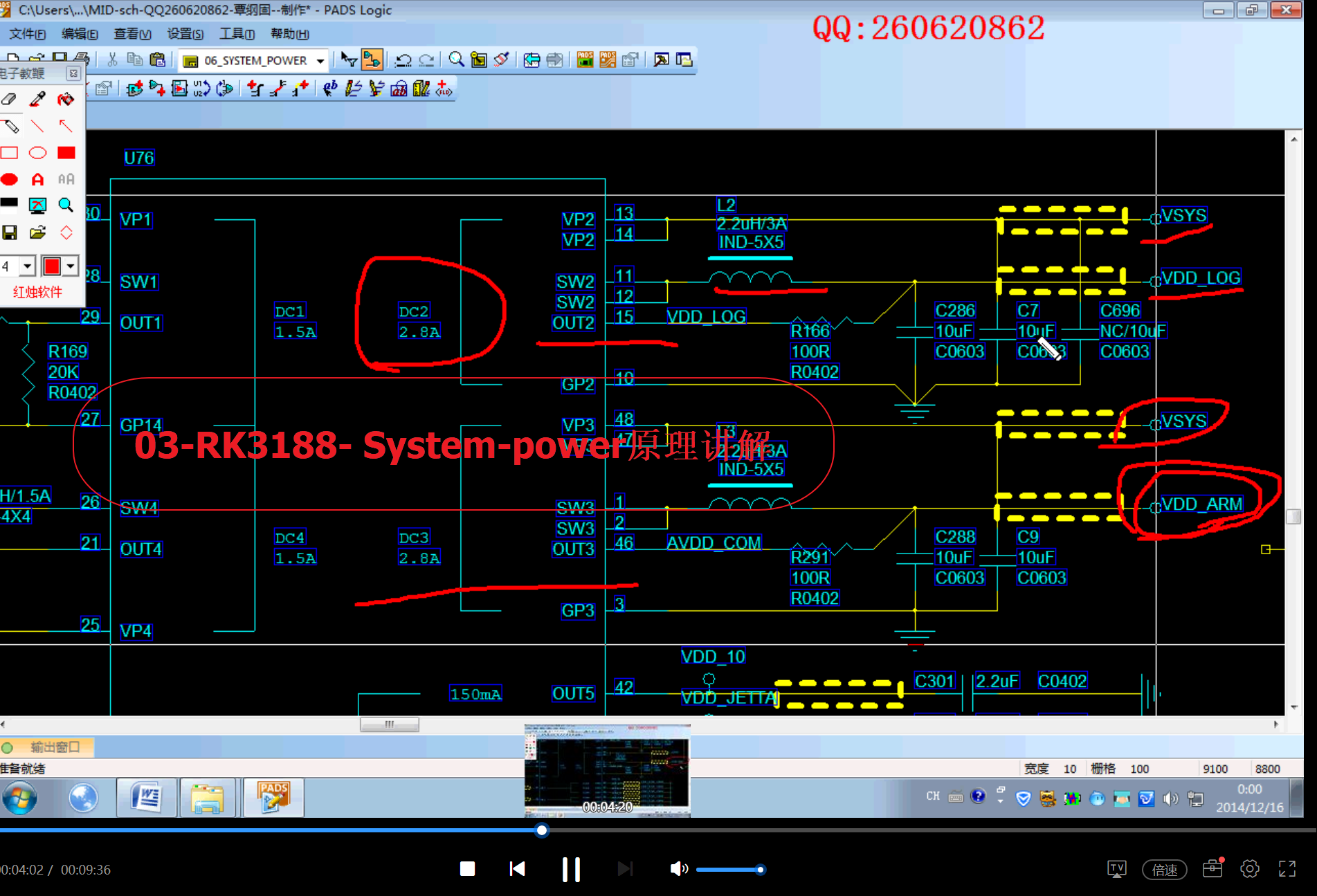Select the eraser tool in annotation palette
The height and width of the screenshot is (896, 1317).
(10, 99)
